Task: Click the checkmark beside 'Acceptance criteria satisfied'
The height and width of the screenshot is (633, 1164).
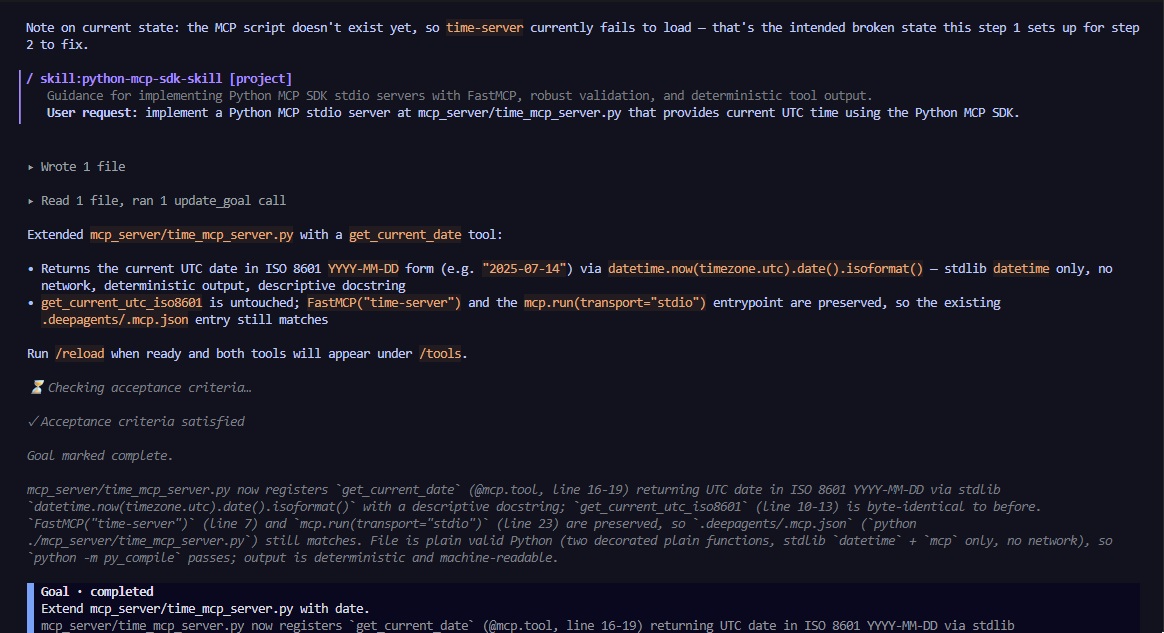Action: [x=33, y=422]
